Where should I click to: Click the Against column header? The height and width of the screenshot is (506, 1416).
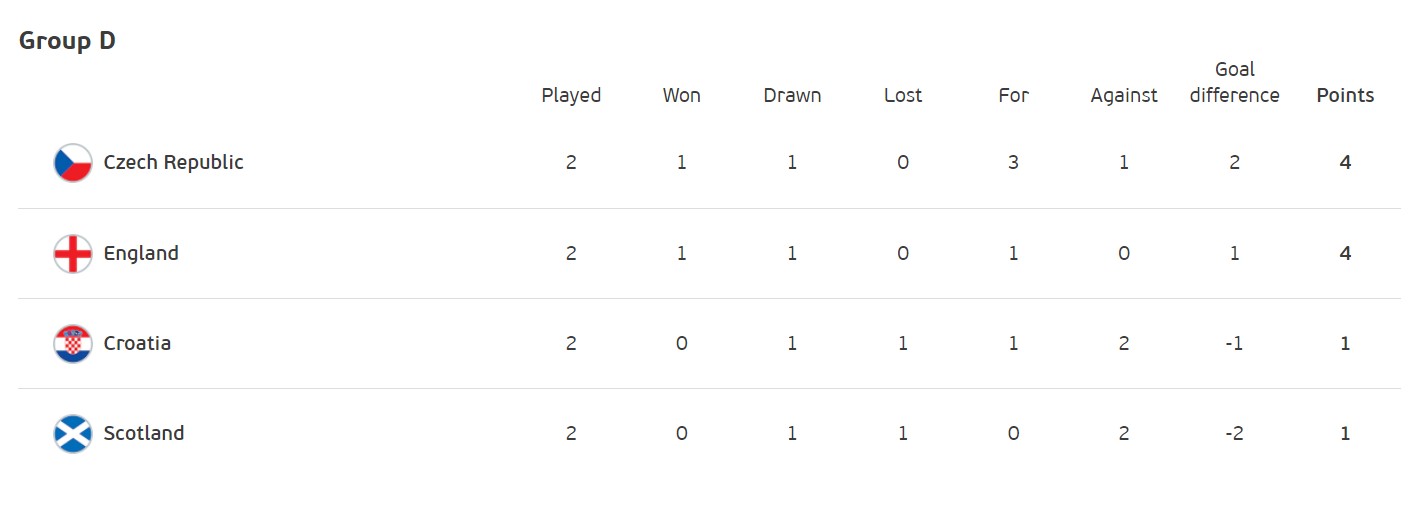[x=1124, y=96]
